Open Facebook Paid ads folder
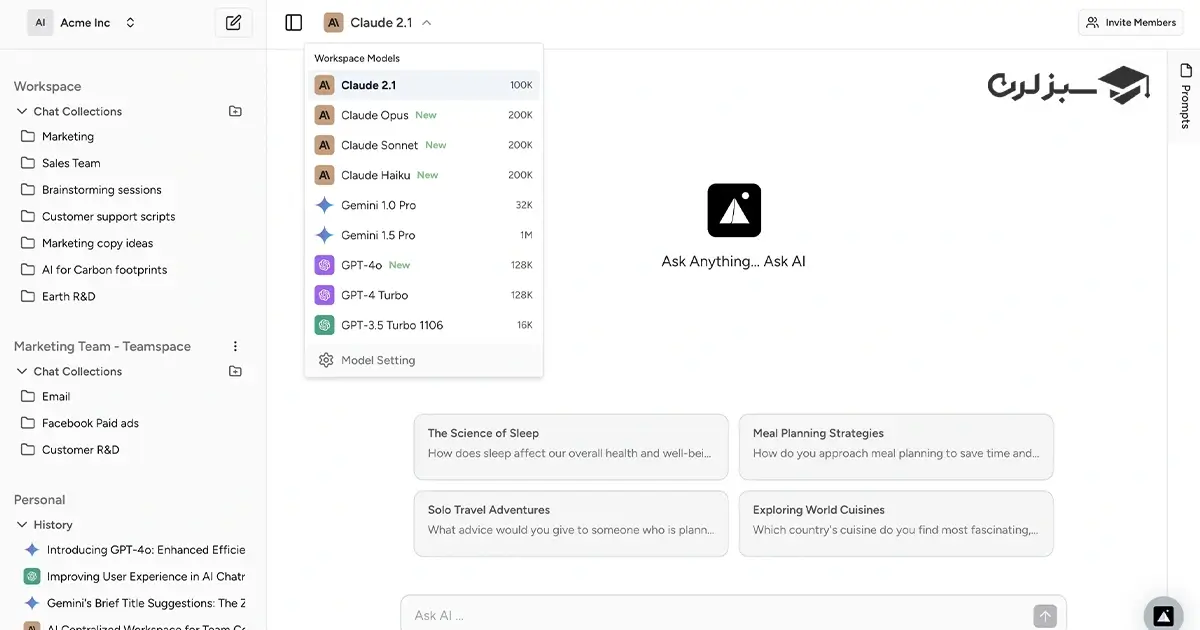Image resolution: width=1200 pixels, height=630 pixels. [90, 423]
